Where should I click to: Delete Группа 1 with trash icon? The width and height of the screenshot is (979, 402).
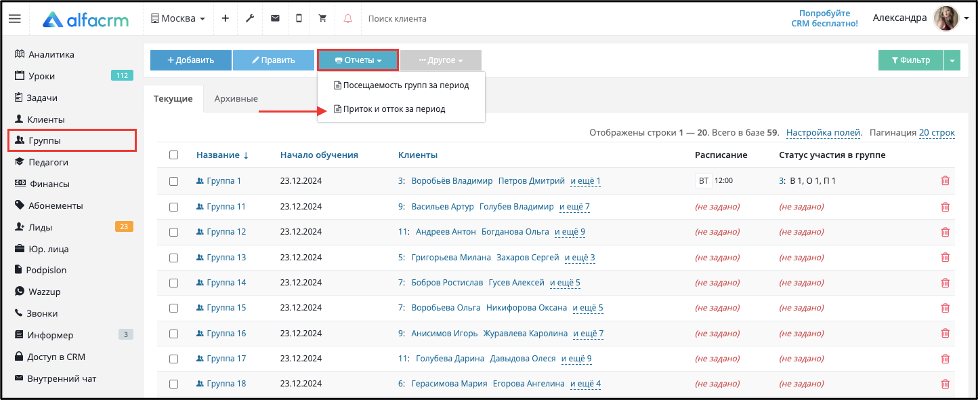tap(945, 181)
